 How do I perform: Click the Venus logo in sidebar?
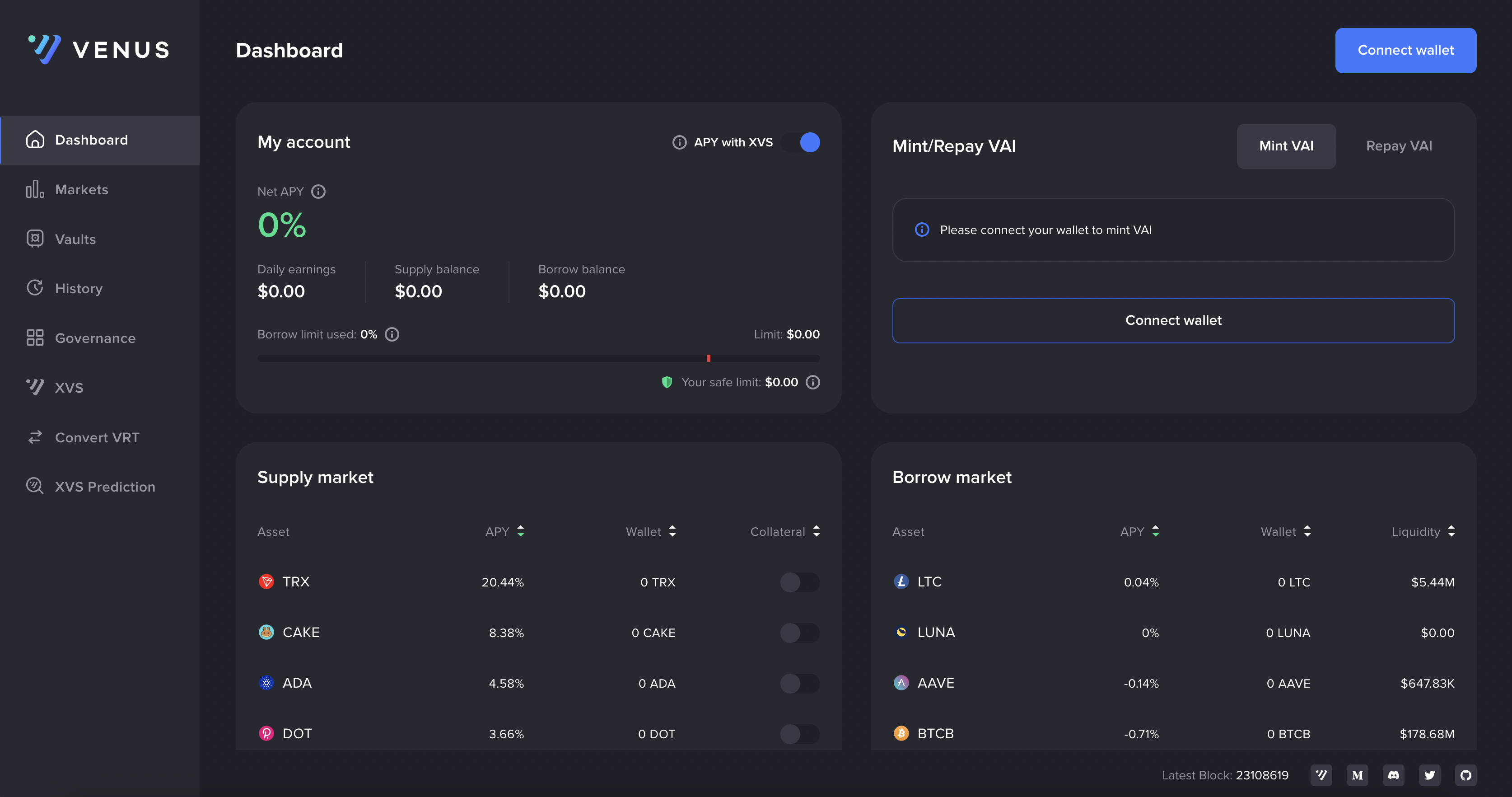click(x=99, y=49)
